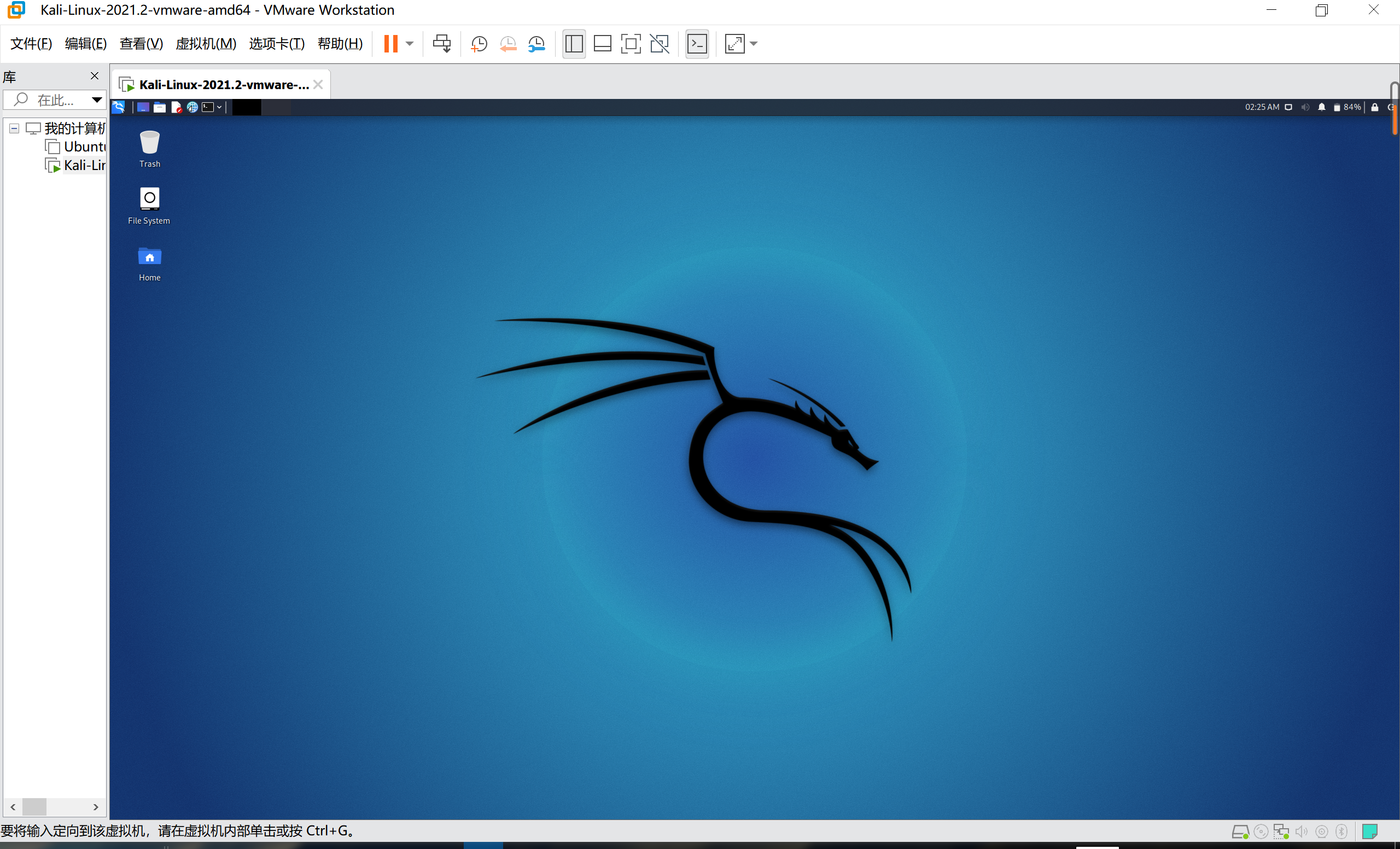Toggle the Unity mode toolbar button

659,44
